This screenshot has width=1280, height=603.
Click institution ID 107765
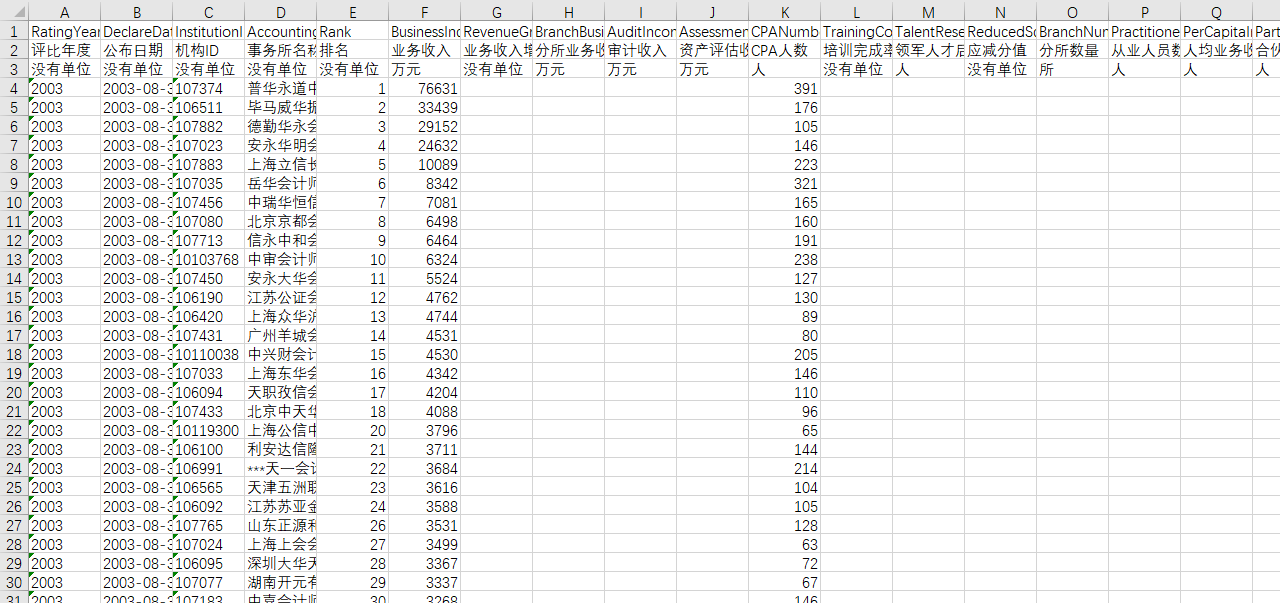click(x=209, y=525)
